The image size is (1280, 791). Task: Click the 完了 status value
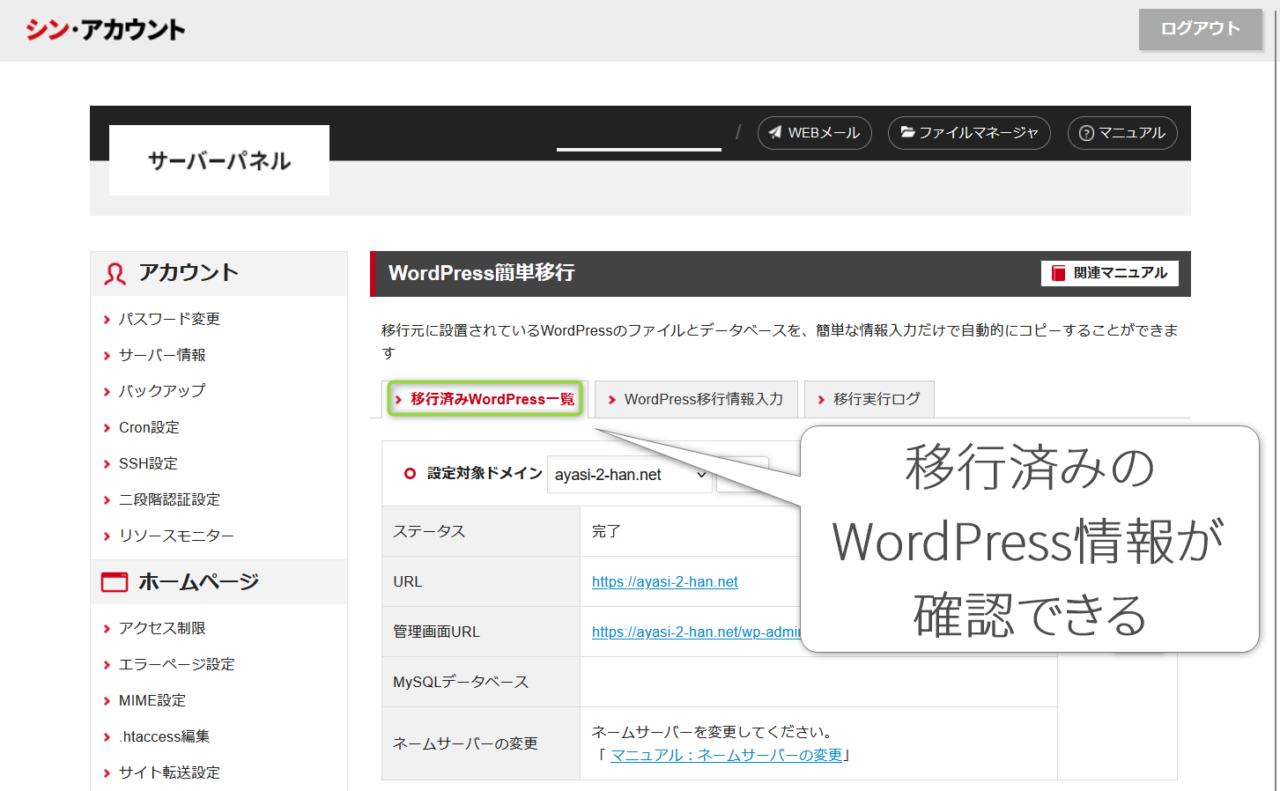point(606,532)
